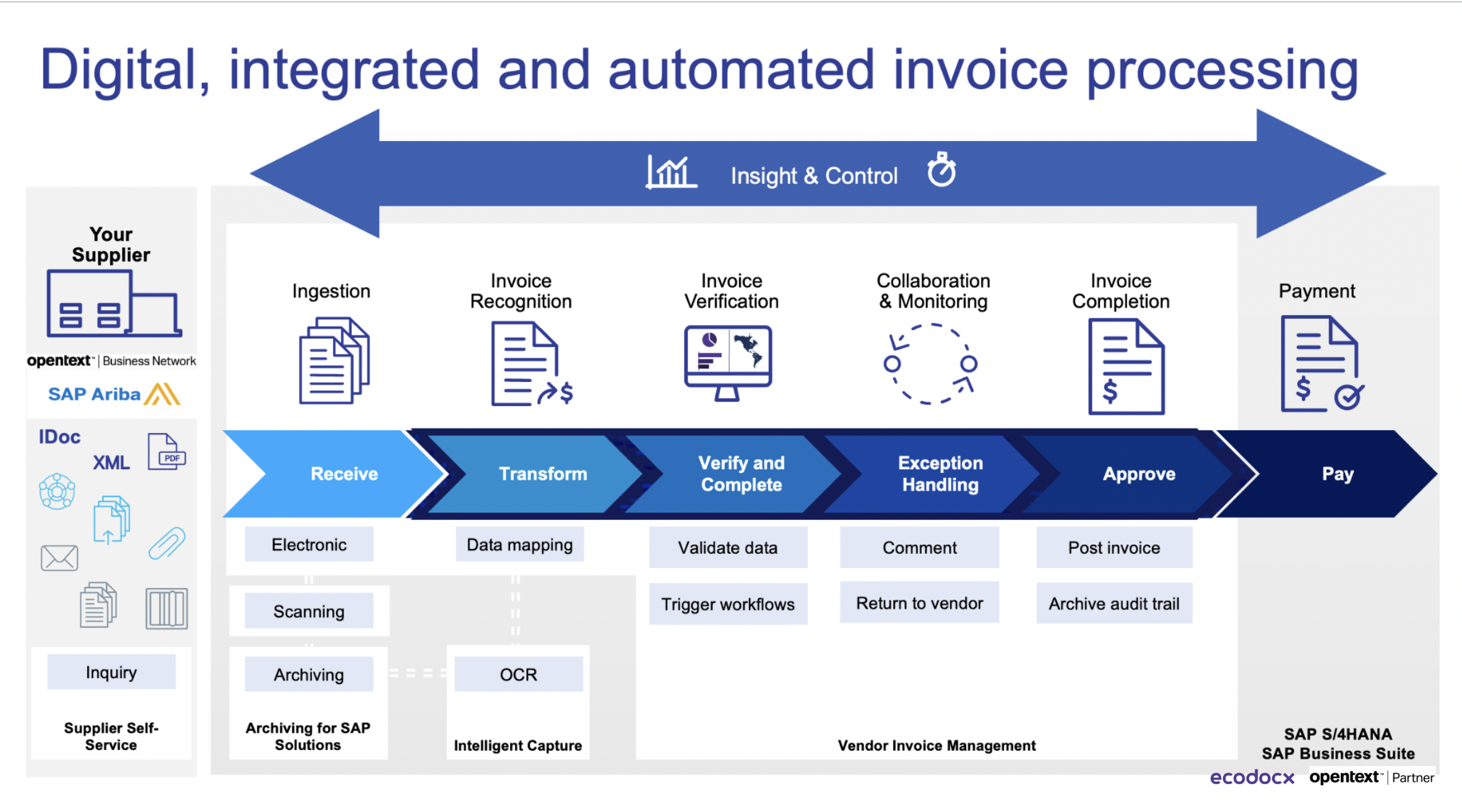This screenshot has height=812, width=1462.
Task: Select the Receive process step arrow
Action: tap(334, 474)
